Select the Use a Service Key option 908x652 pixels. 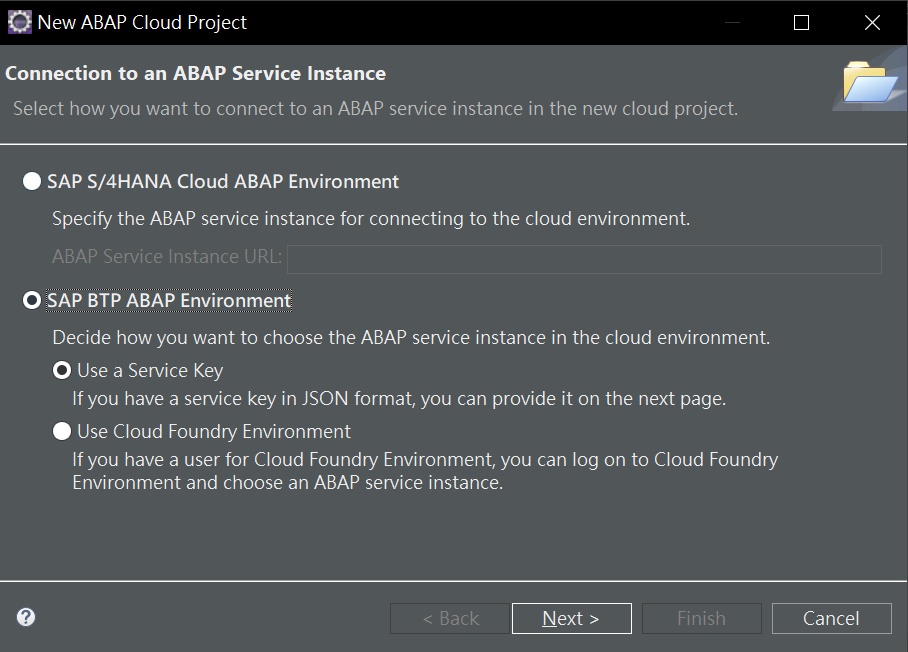click(63, 371)
